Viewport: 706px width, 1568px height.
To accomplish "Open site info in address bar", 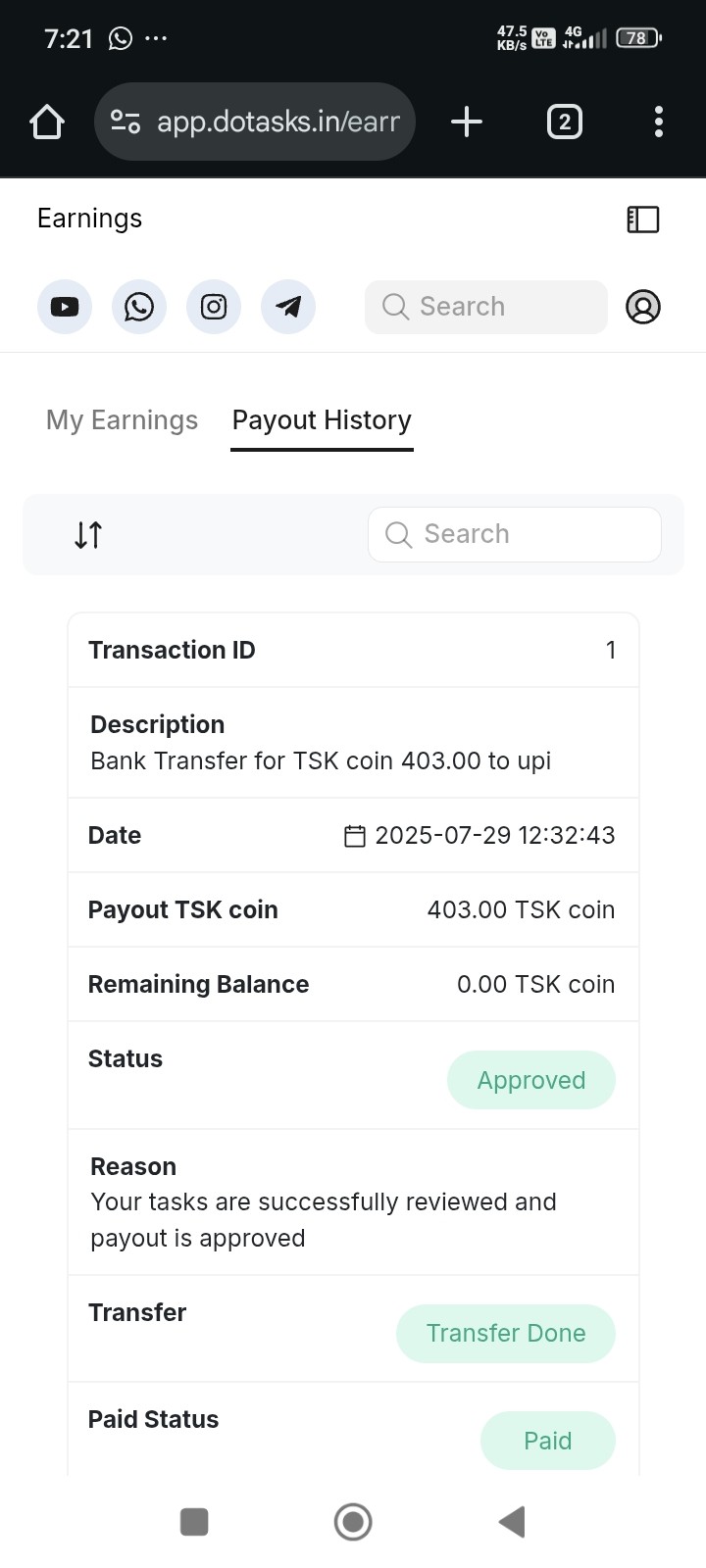I will pyautogui.click(x=126, y=122).
